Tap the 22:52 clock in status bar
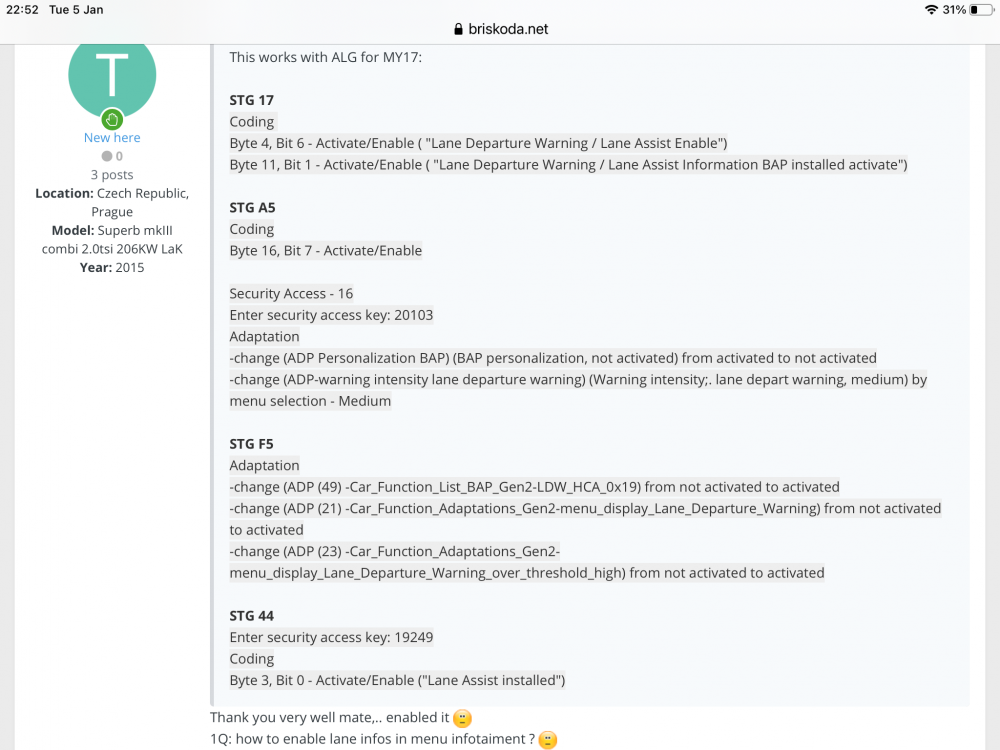Screen dimensions: 1000x750 click(22, 10)
